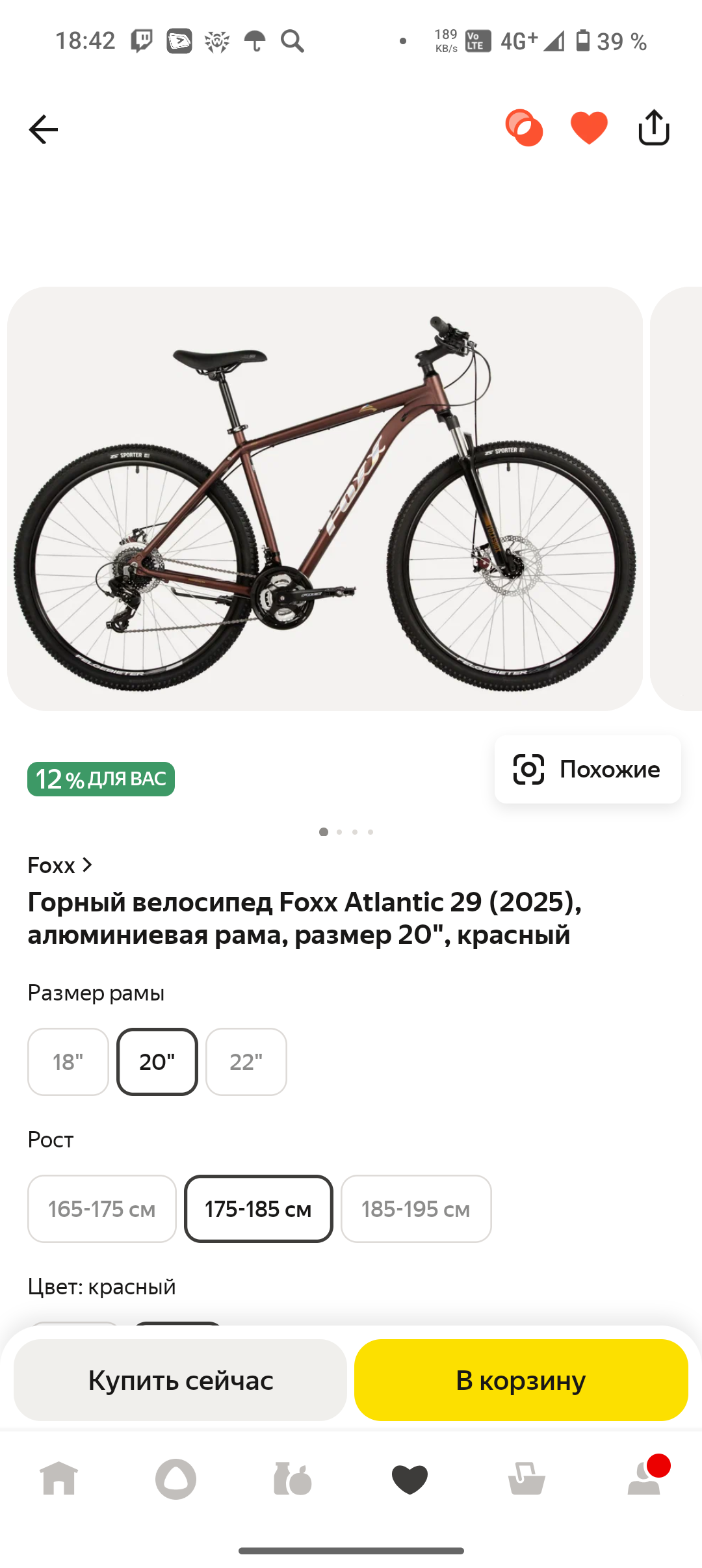Toggle the red favorite heart

point(589,128)
